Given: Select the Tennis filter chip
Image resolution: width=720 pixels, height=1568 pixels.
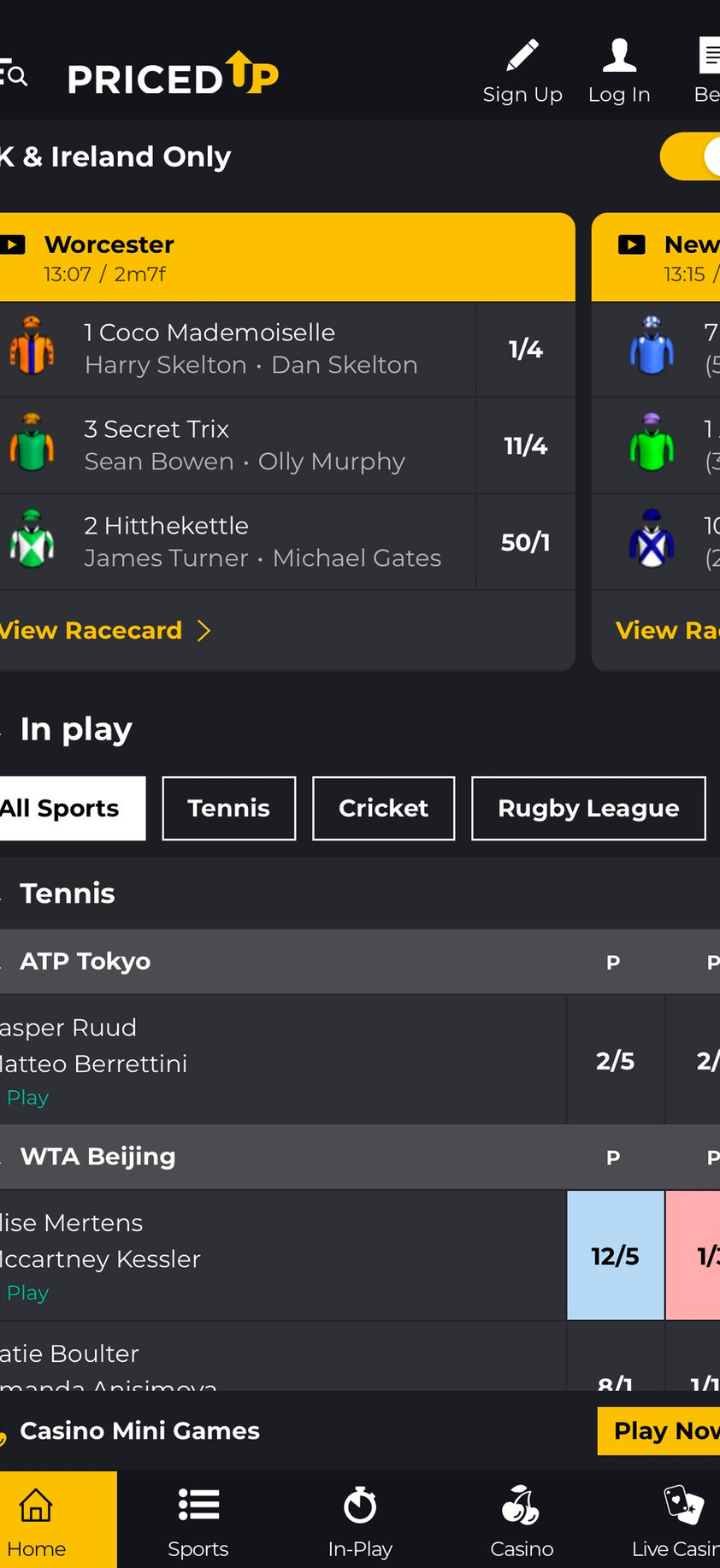Looking at the screenshot, I should coord(229,808).
